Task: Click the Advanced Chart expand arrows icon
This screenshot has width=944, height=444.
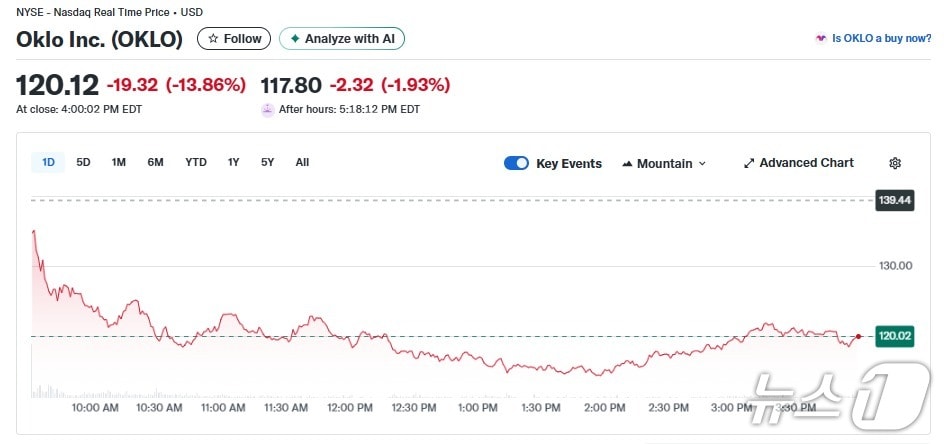Action: pos(749,163)
